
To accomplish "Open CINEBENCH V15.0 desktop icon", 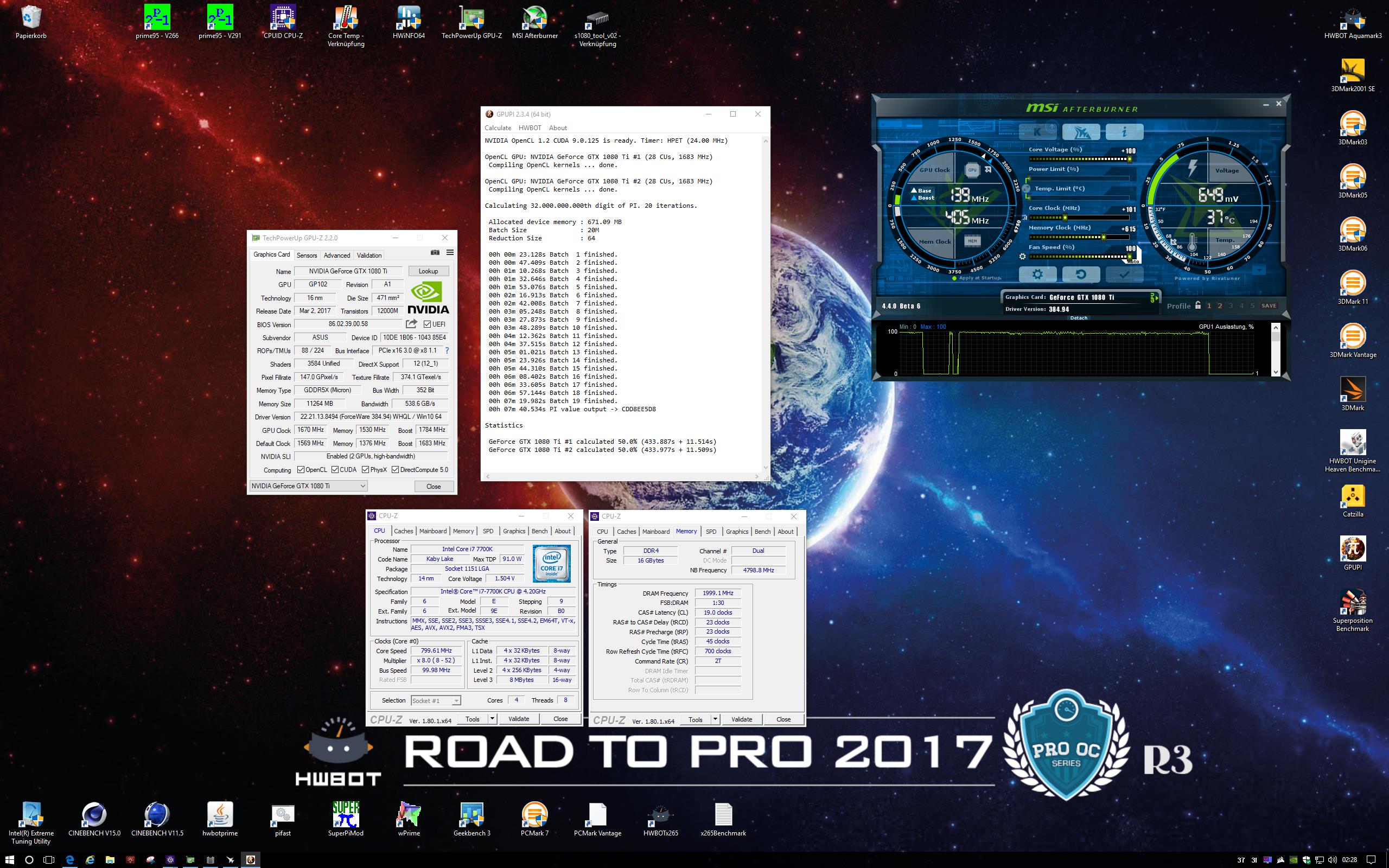I will point(94,820).
